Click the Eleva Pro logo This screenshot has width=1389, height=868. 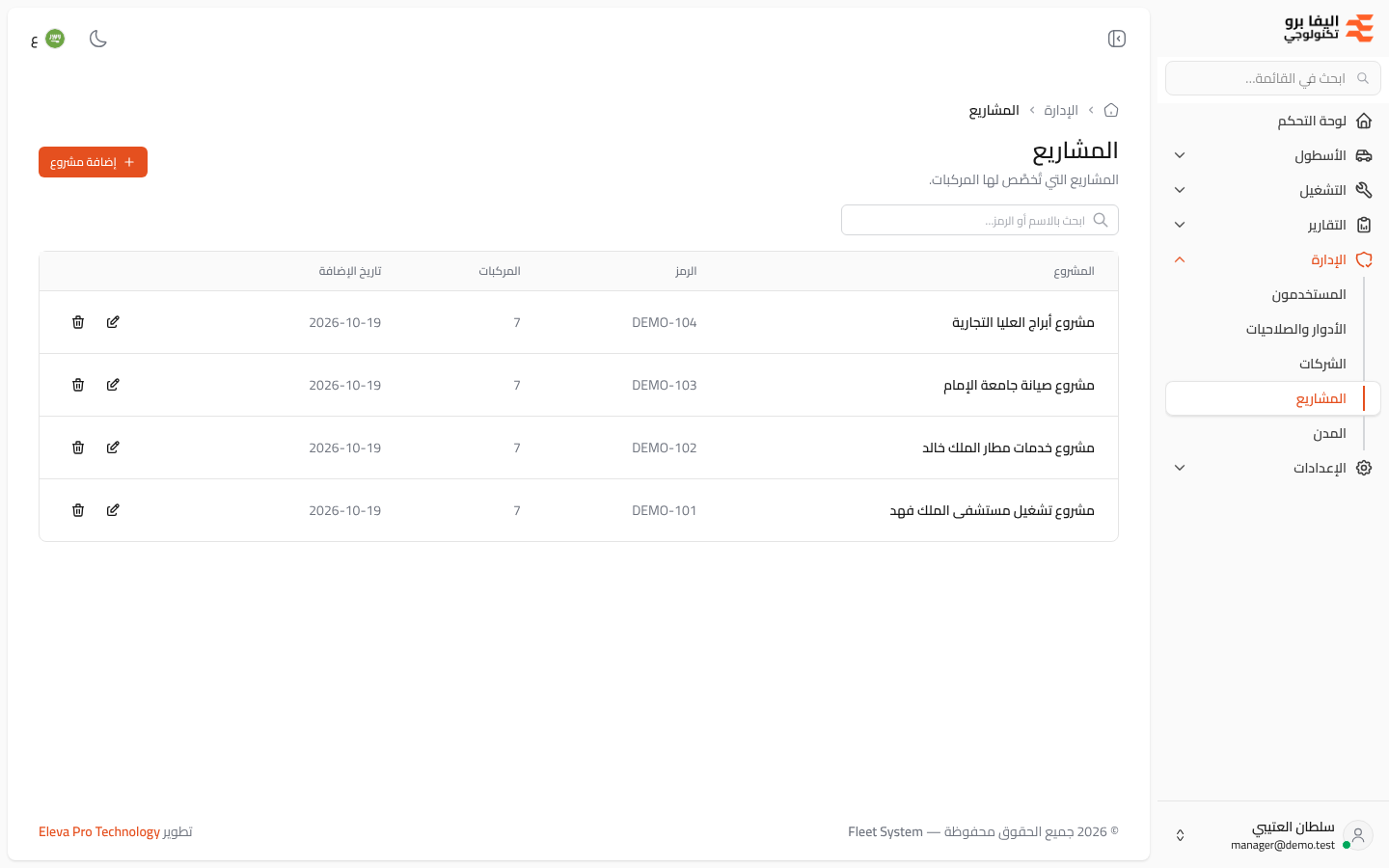tap(1329, 28)
